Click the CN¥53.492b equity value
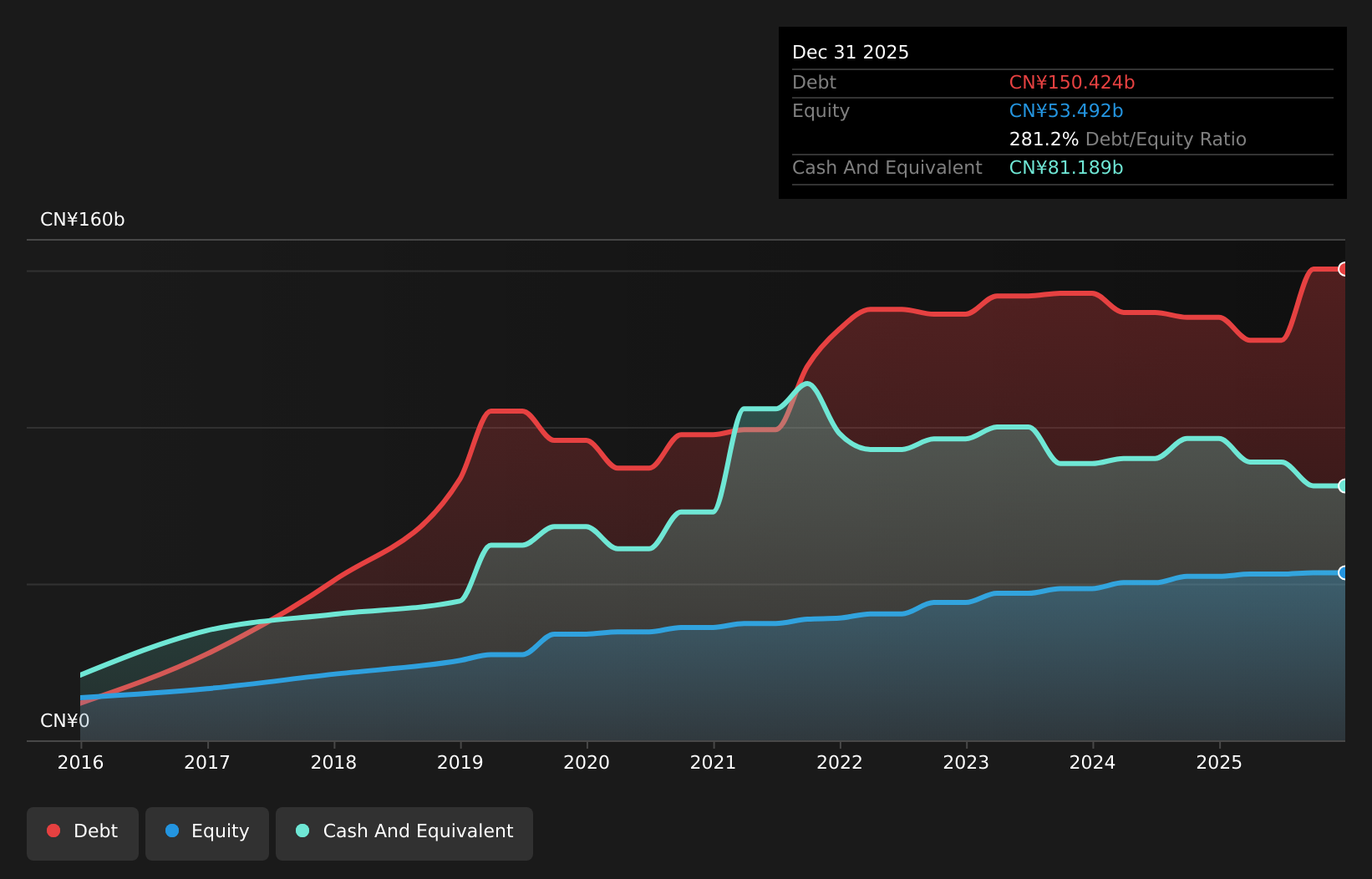The image size is (1372, 879). point(1066,111)
